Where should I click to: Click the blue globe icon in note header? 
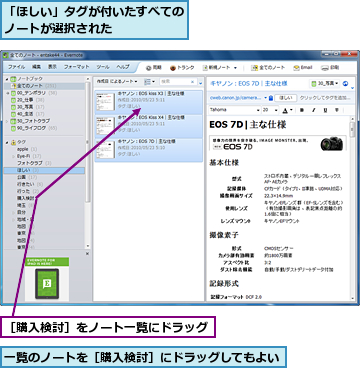click(346, 83)
